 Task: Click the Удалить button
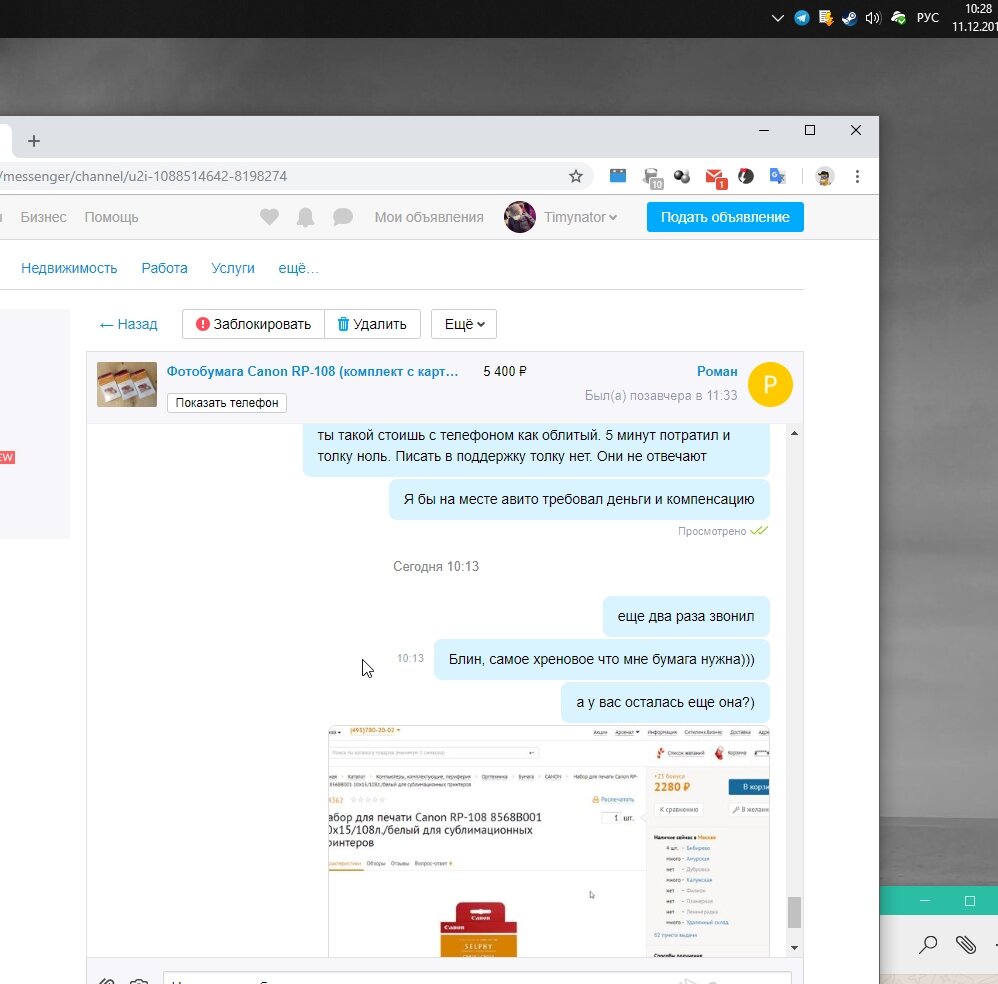click(372, 324)
